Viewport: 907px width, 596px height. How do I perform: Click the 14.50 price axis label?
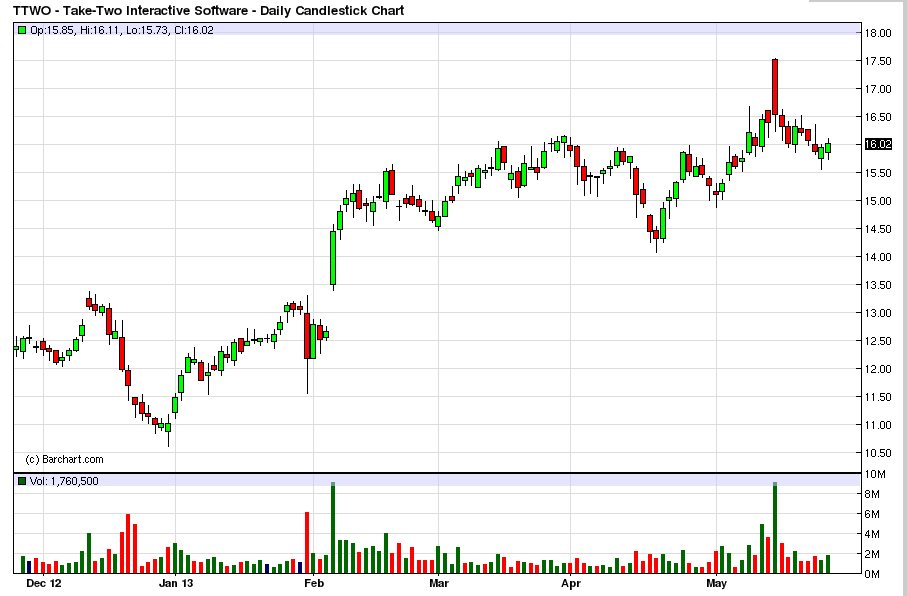pos(878,229)
